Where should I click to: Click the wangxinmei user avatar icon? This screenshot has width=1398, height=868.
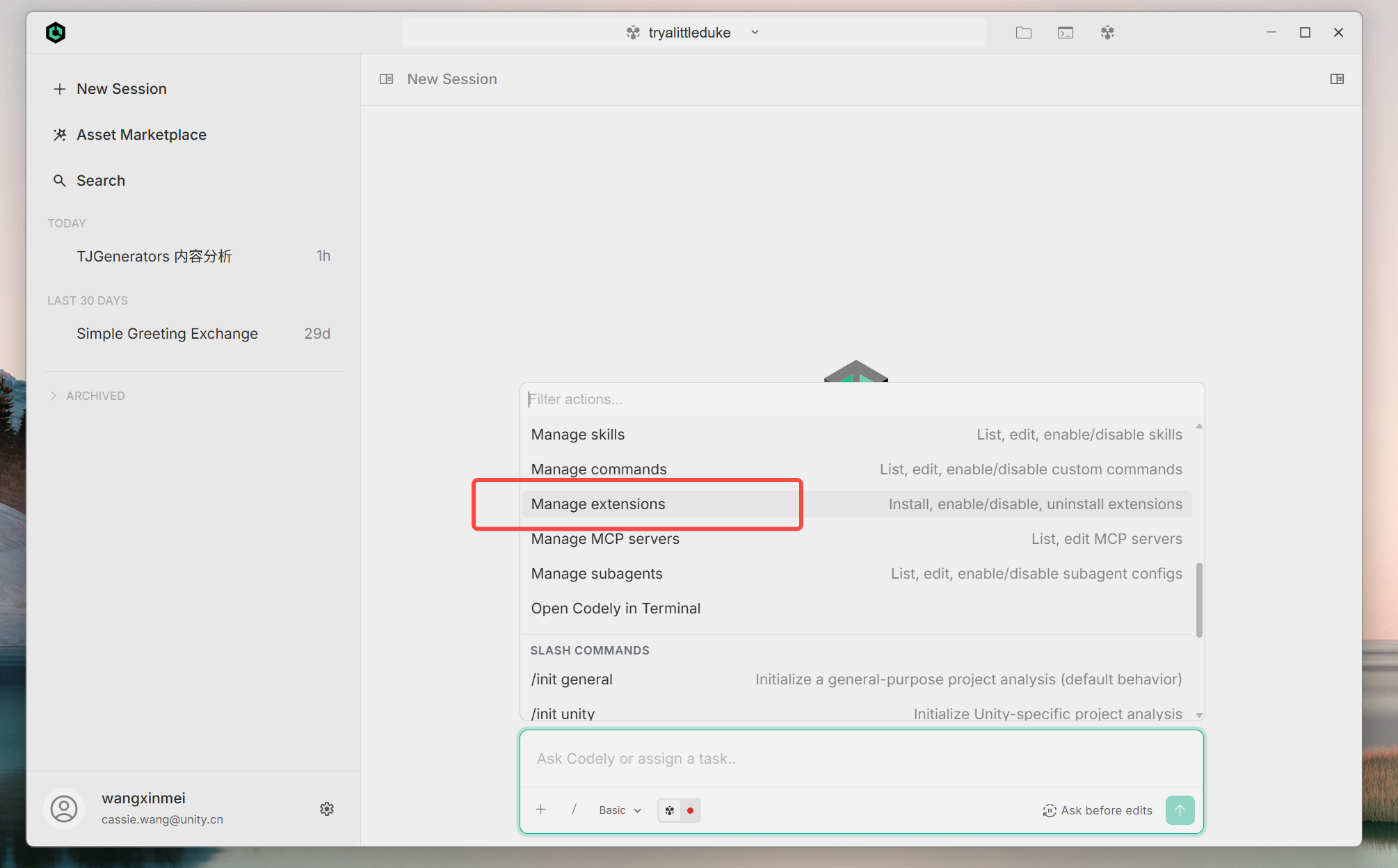64,809
